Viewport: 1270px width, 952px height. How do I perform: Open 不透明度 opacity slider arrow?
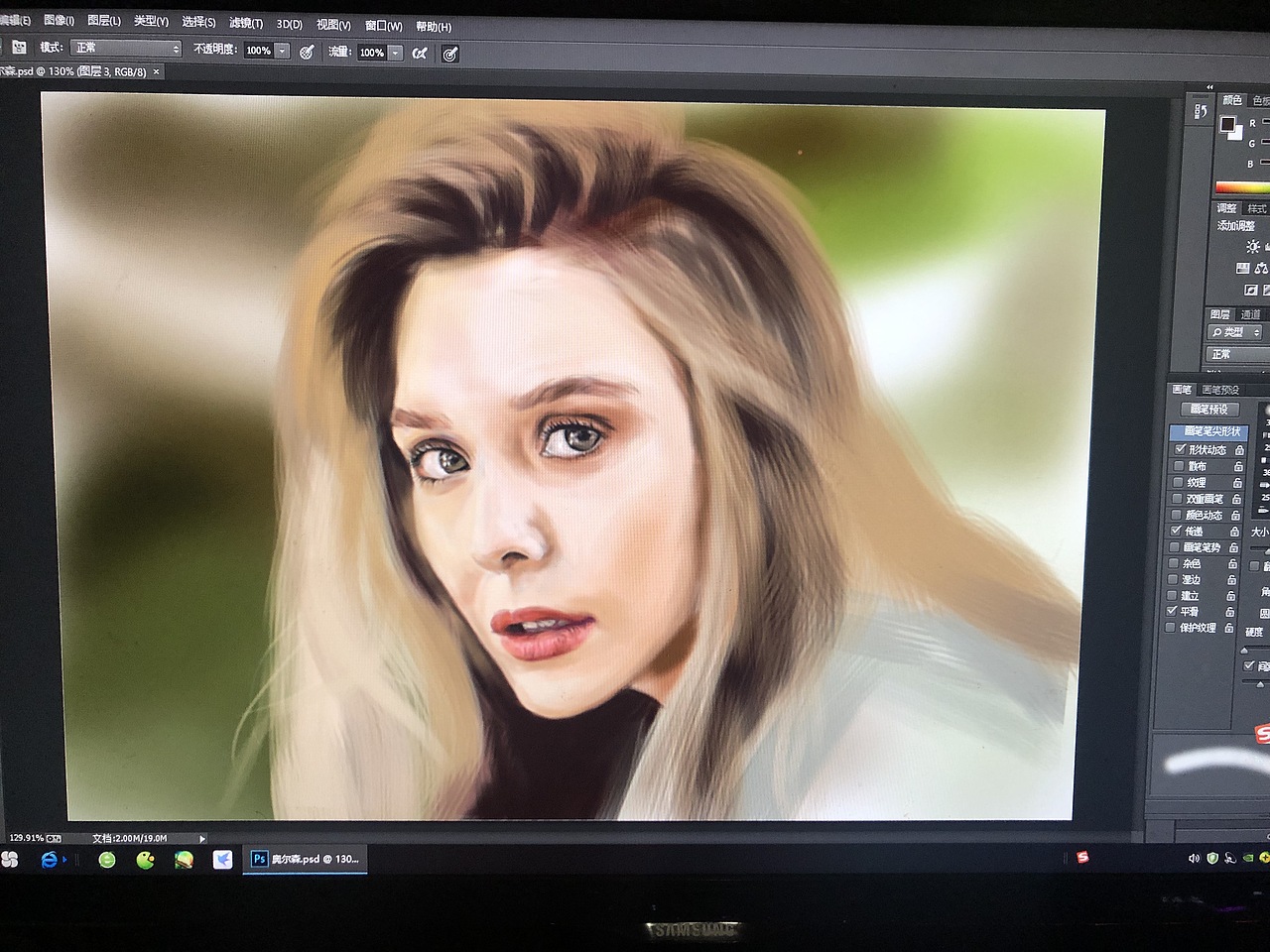click(282, 51)
